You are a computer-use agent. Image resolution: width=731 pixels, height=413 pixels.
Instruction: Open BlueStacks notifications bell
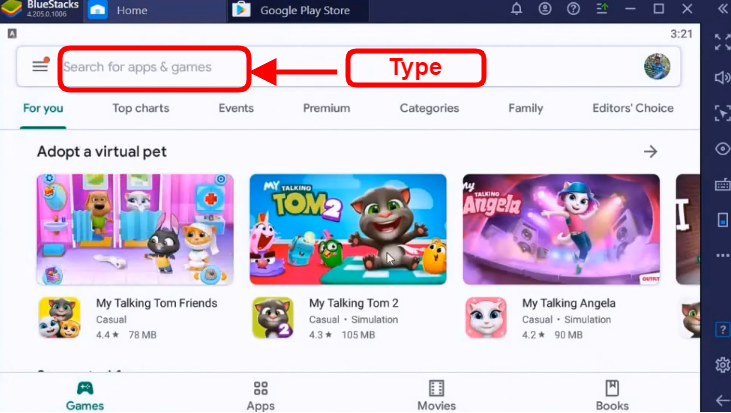[x=517, y=9]
